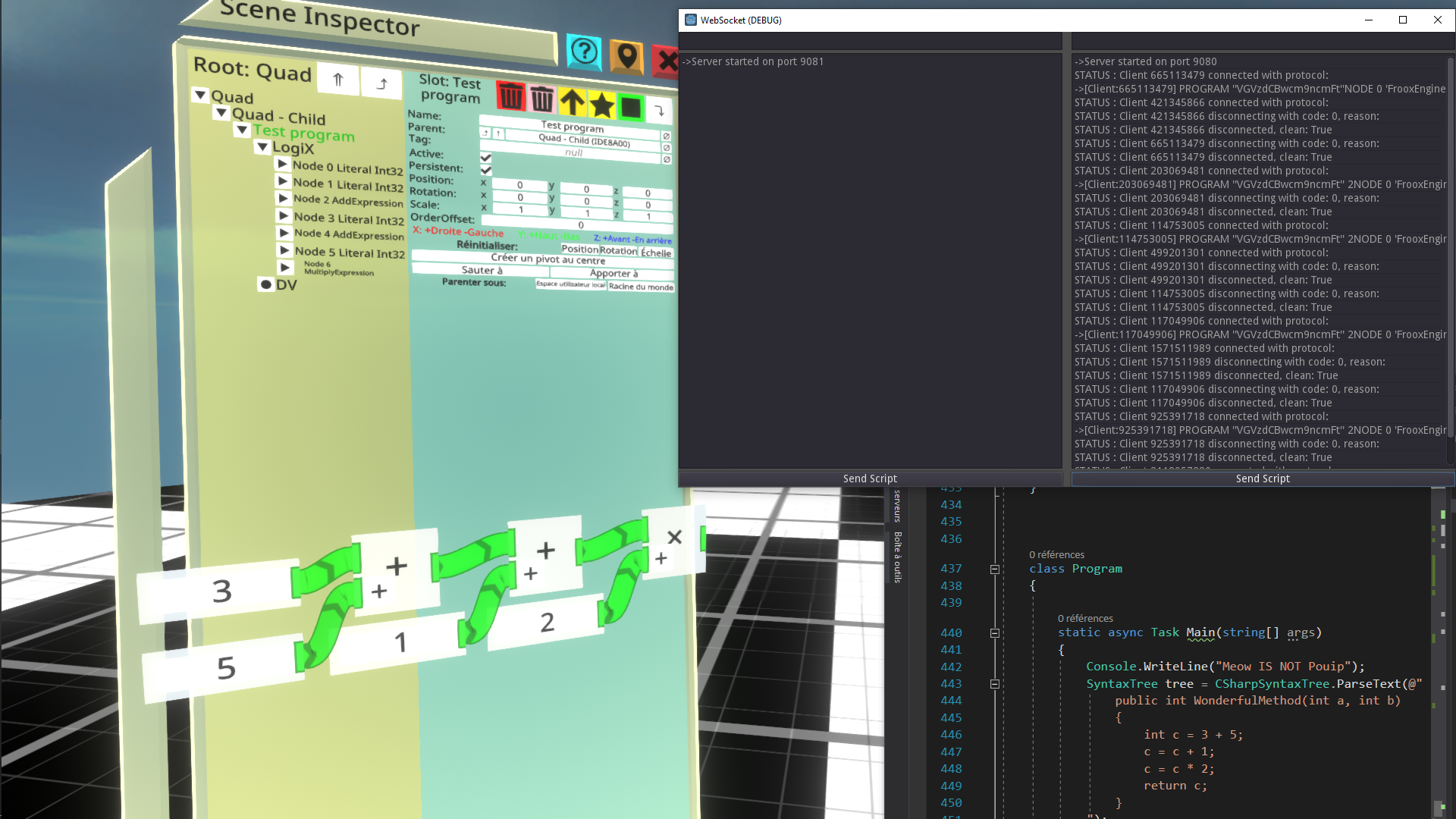
Task: Click the yellow up-arrow insert parent icon
Action: pyautogui.click(x=573, y=102)
